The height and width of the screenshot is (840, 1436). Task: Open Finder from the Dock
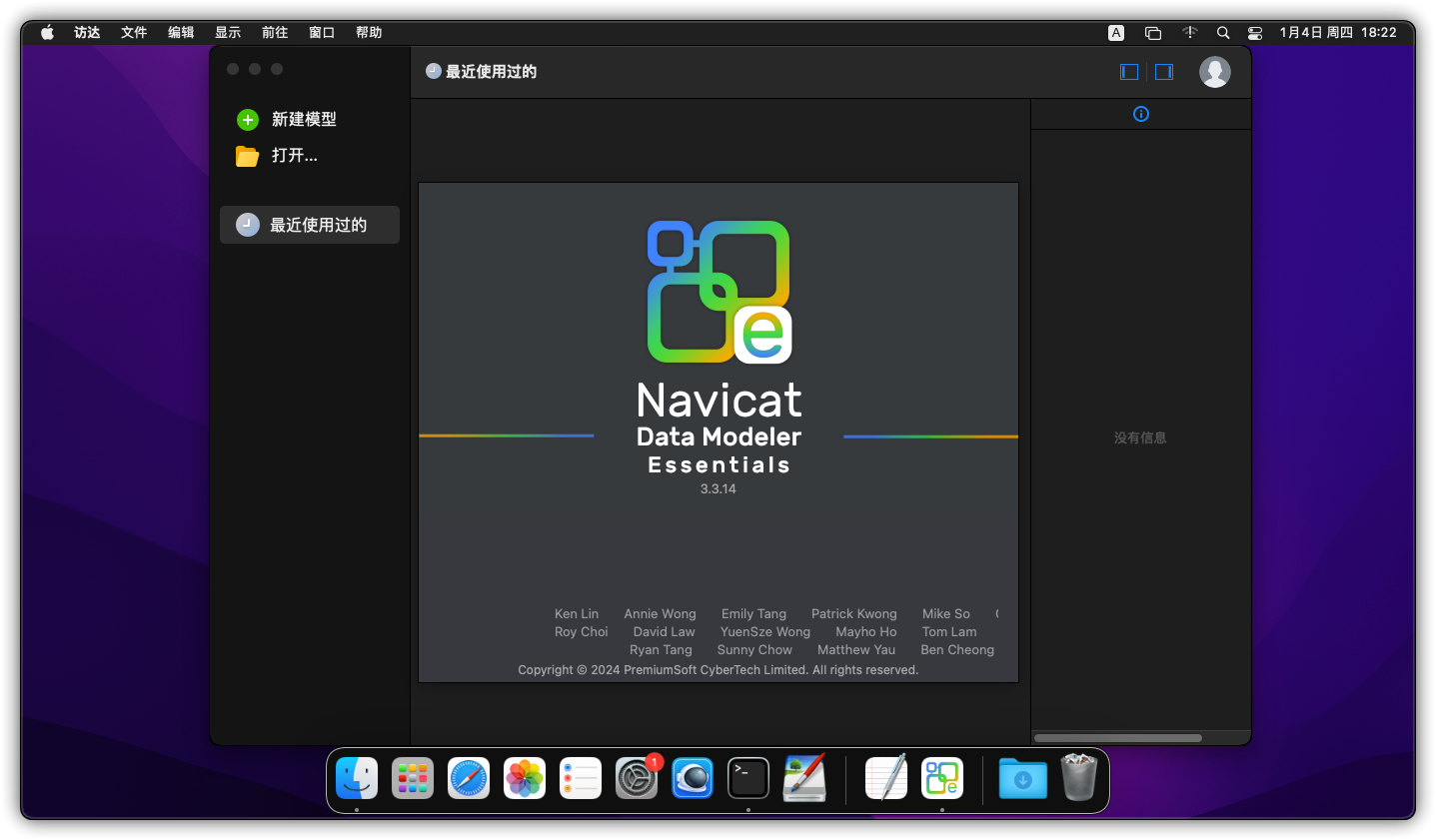tap(357, 778)
